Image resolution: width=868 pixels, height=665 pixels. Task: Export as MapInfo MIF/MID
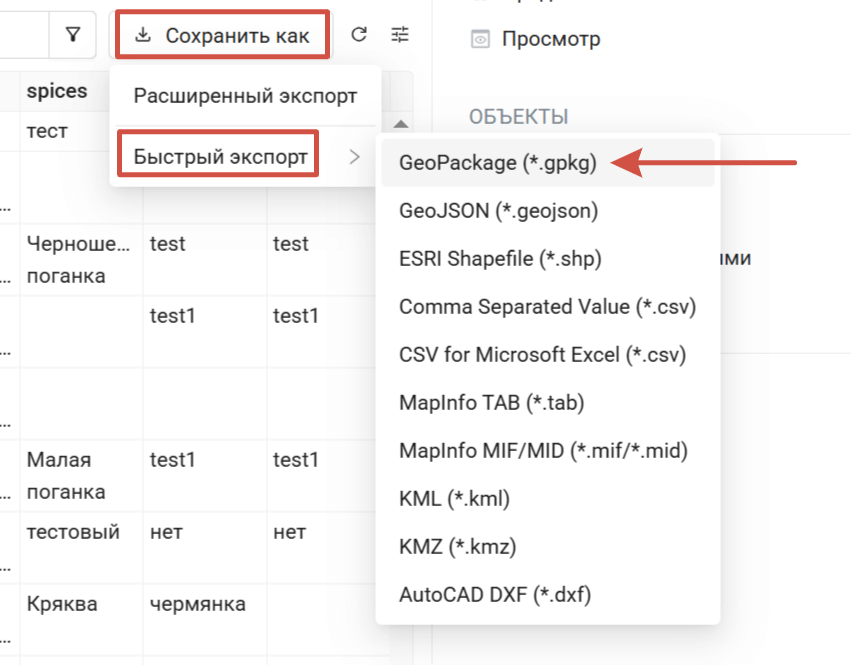(543, 451)
